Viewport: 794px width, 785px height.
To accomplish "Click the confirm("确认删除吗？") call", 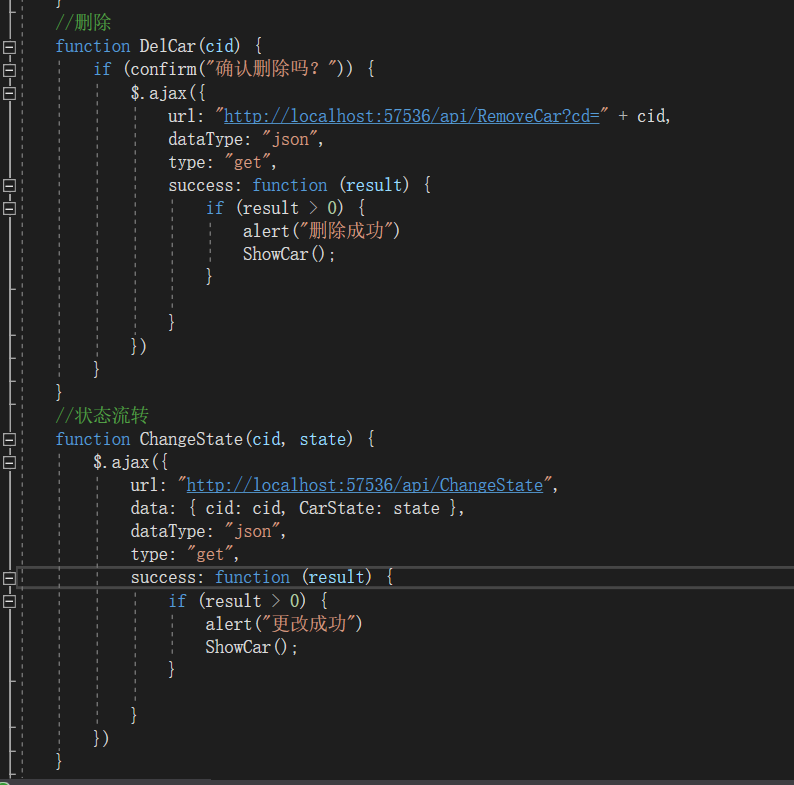I will (241, 68).
